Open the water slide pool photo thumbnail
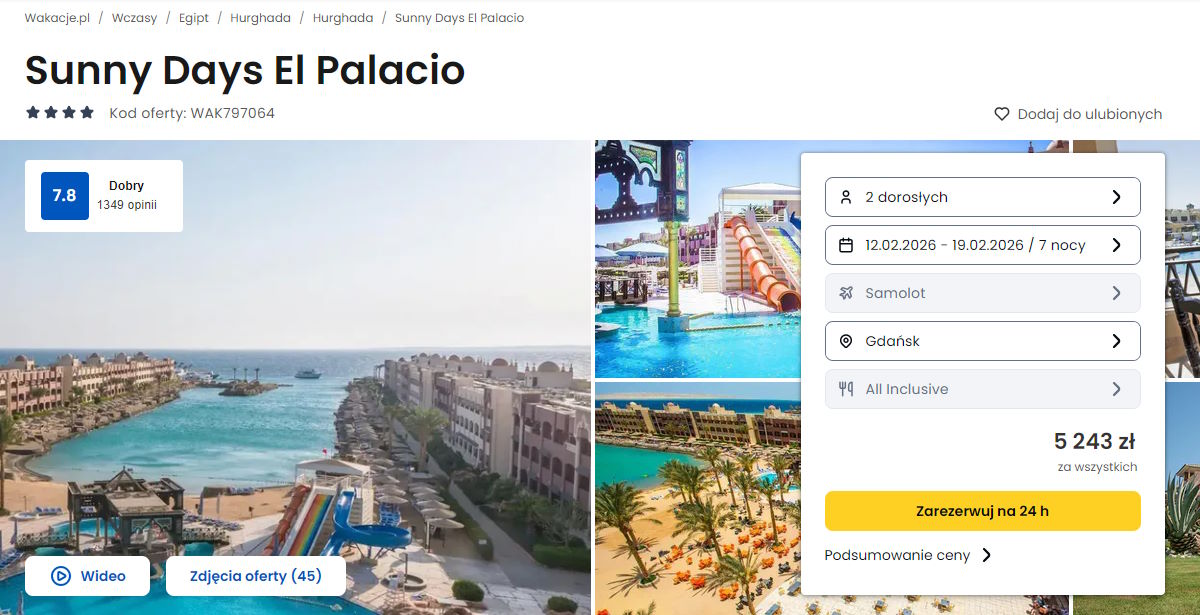This screenshot has width=1200, height=615. (697, 259)
